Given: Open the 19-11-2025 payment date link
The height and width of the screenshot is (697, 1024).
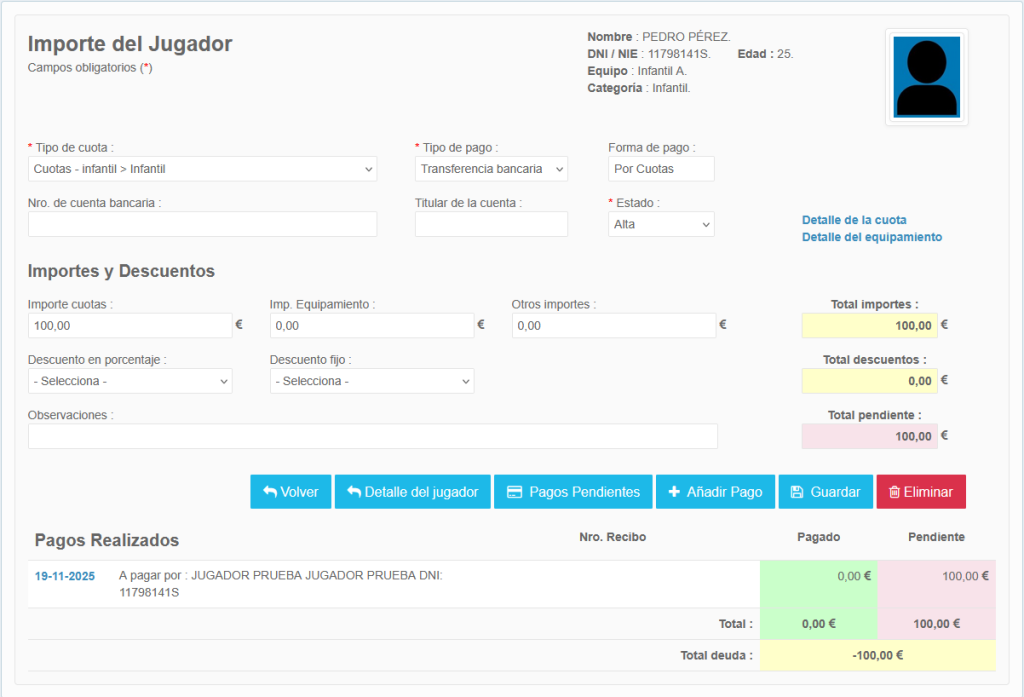Looking at the screenshot, I should (x=64, y=576).
